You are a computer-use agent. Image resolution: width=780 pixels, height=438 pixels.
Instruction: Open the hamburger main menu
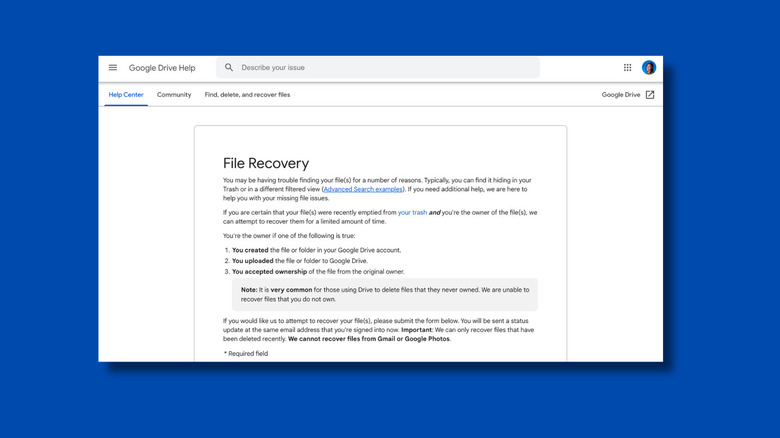click(113, 68)
